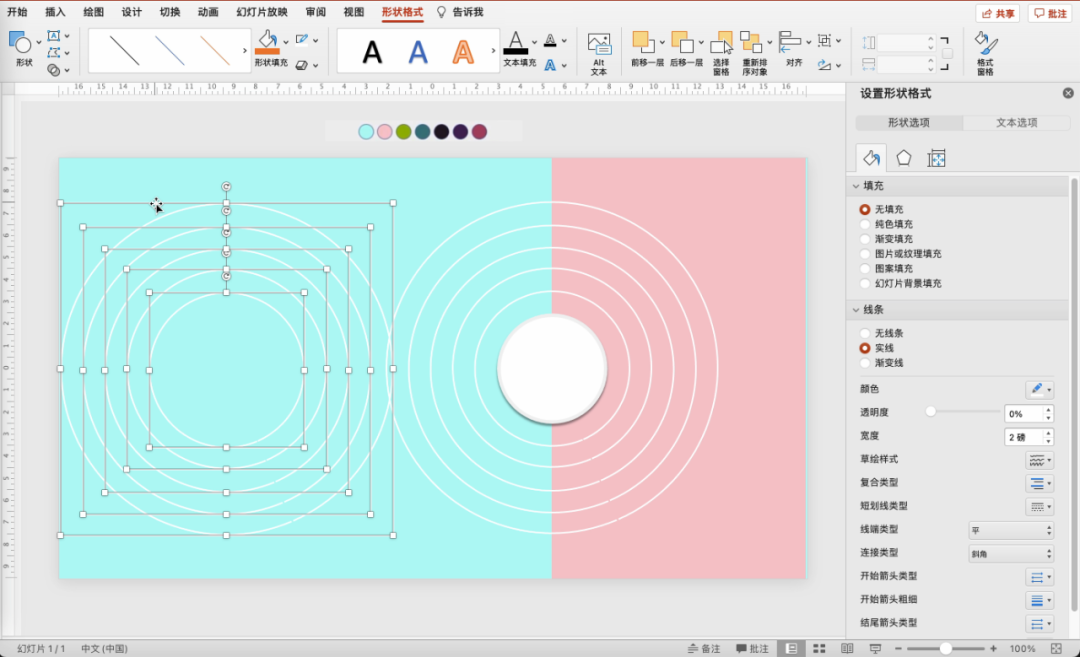Switch to the 动画 ribbon tab

point(208,12)
